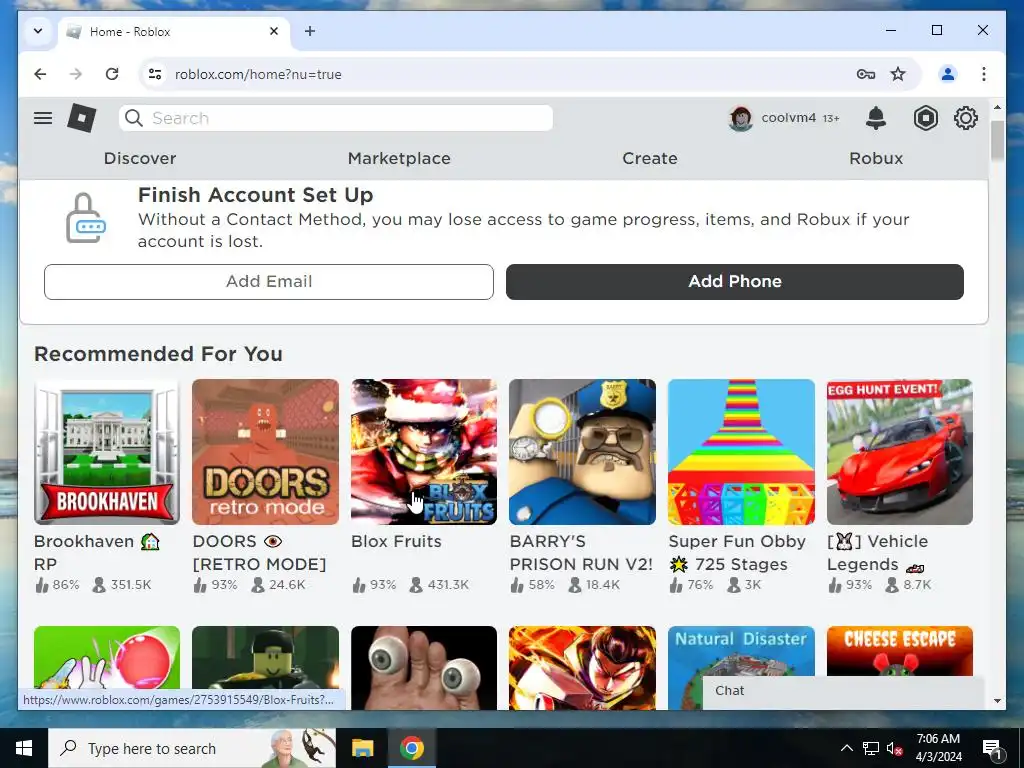
Task: Click the Blox Fruits title text
Action: pyautogui.click(x=396, y=541)
